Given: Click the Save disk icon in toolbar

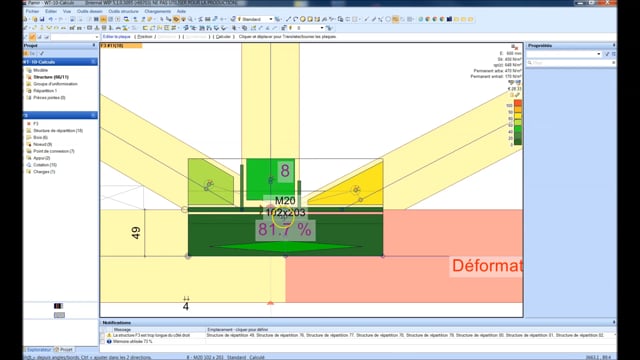Looking at the screenshot, I should [42, 19].
